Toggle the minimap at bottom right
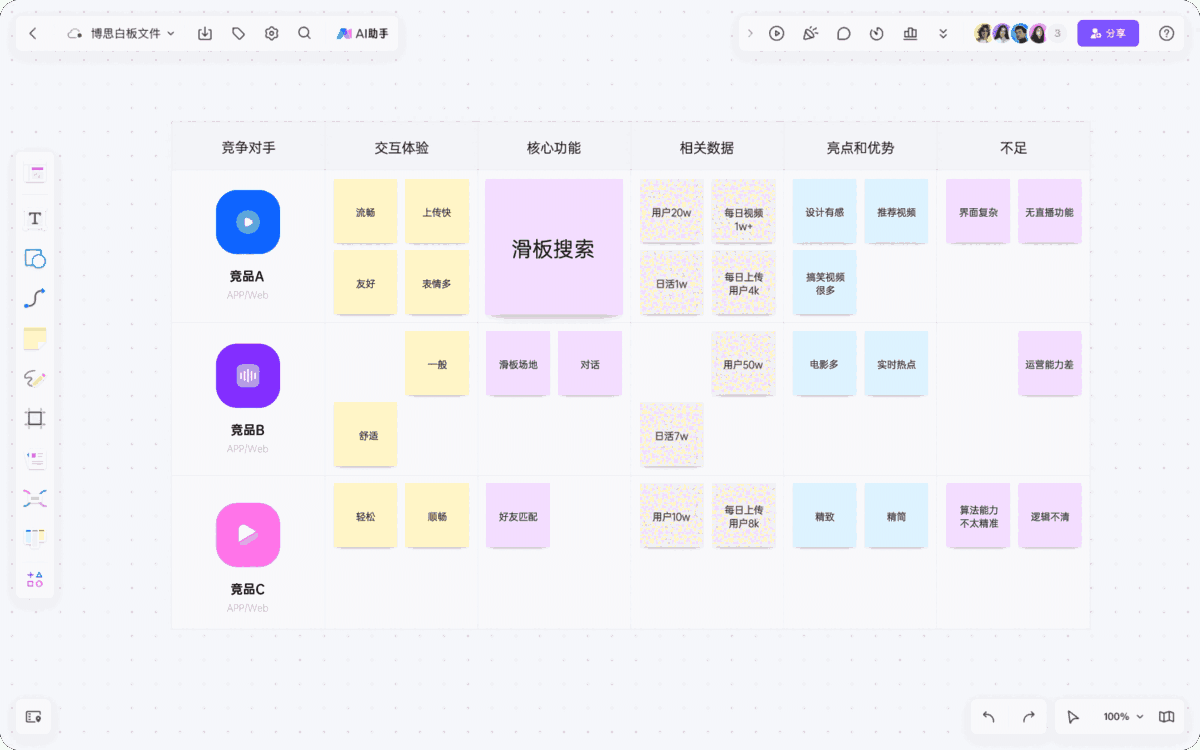This screenshot has width=1200, height=750. click(1166, 717)
